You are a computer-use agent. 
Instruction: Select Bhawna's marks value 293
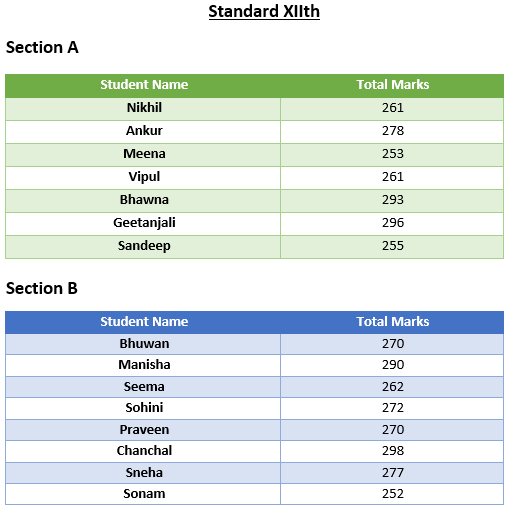click(393, 200)
